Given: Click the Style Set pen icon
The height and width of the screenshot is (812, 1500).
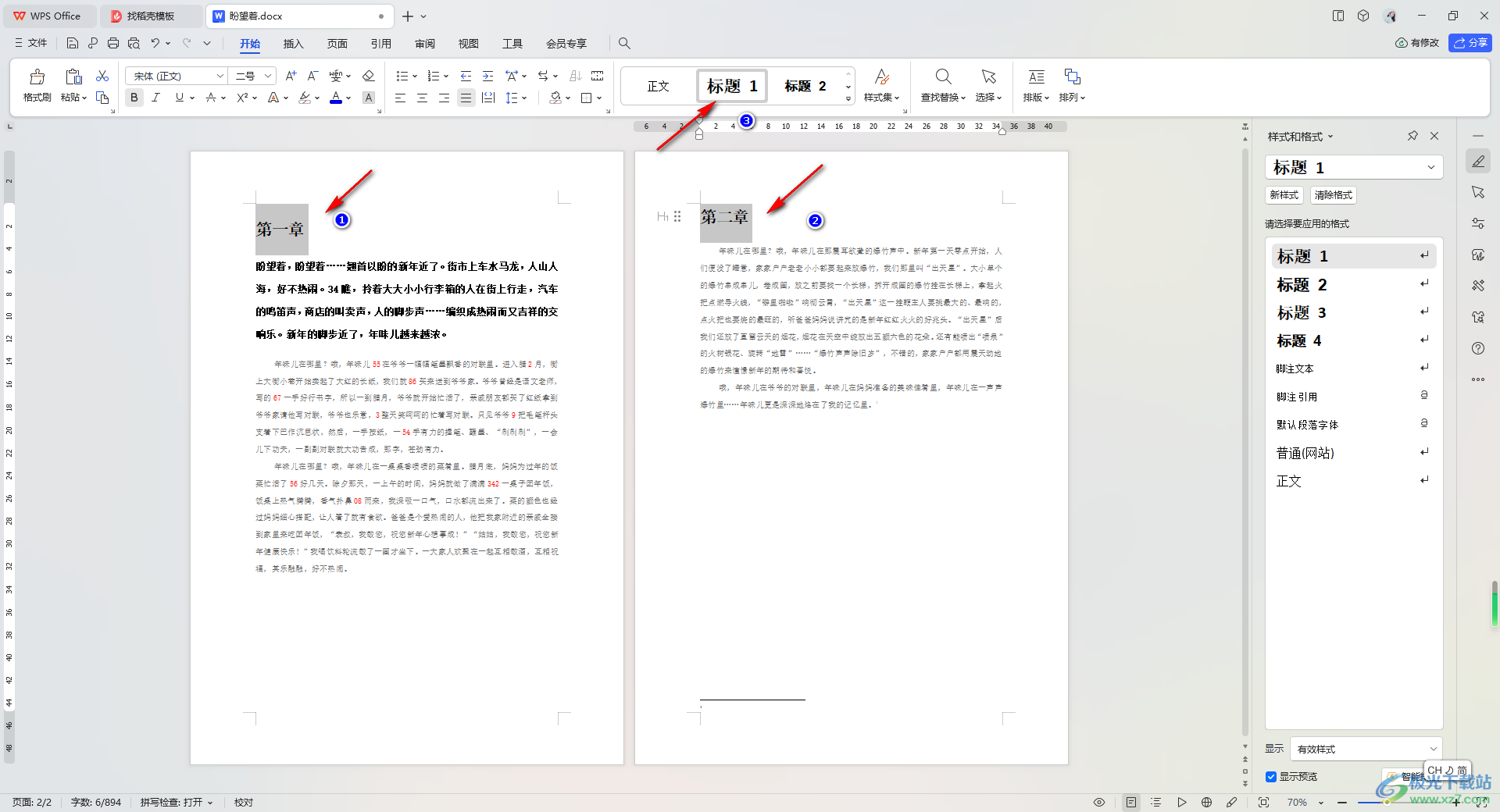Looking at the screenshot, I should [x=881, y=77].
